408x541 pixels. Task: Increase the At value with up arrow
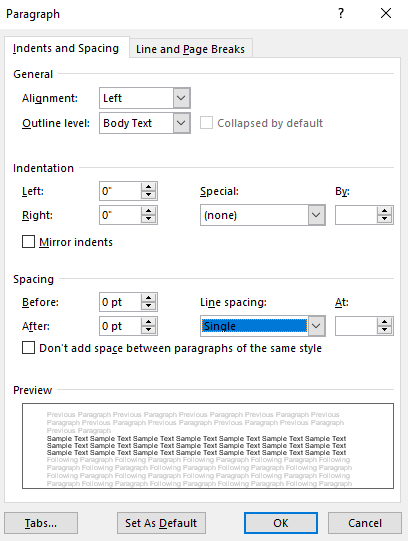pyautogui.click(x=385, y=322)
